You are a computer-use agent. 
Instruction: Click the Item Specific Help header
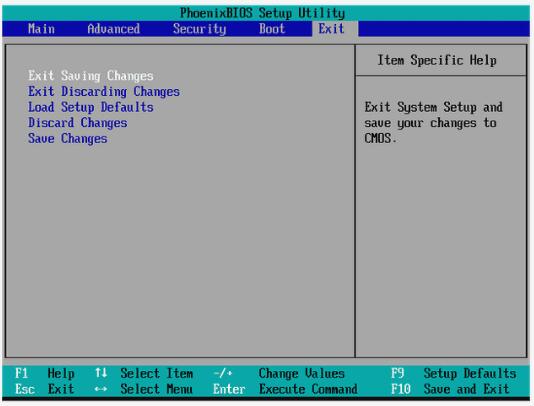[x=437, y=60]
